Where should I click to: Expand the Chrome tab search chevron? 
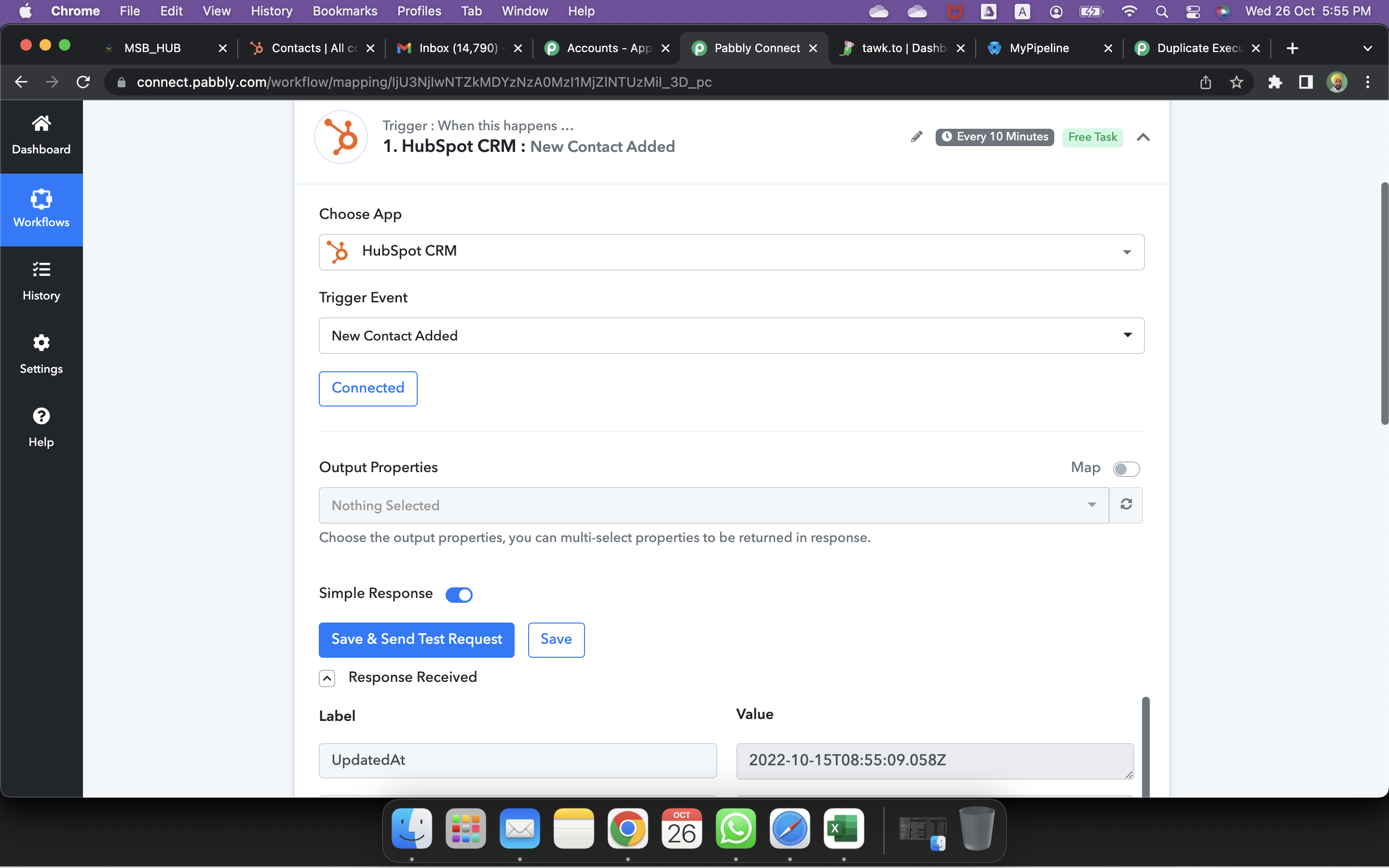tap(1368, 49)
